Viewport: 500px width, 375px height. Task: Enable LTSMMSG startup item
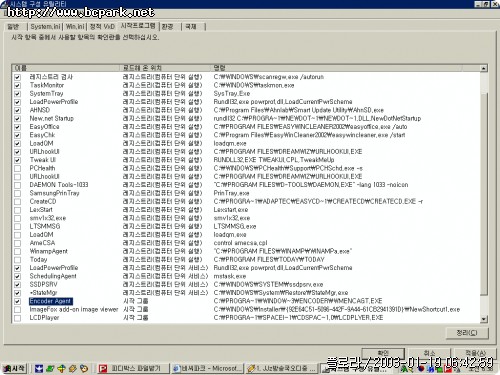pos(17,227)
